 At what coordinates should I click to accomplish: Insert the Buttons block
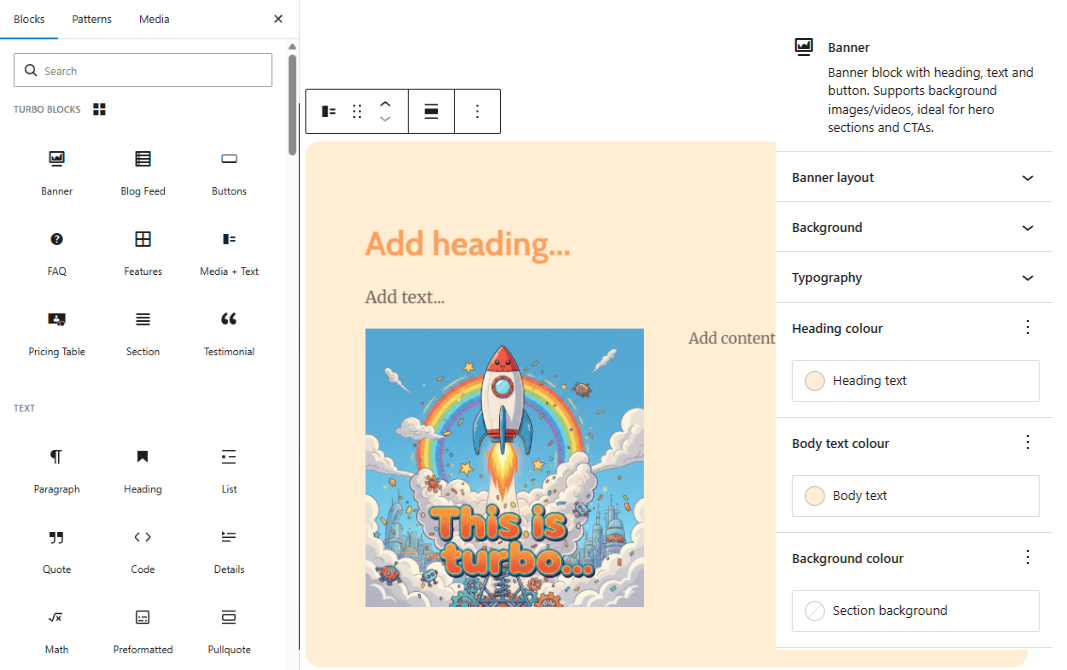(229, 173)
